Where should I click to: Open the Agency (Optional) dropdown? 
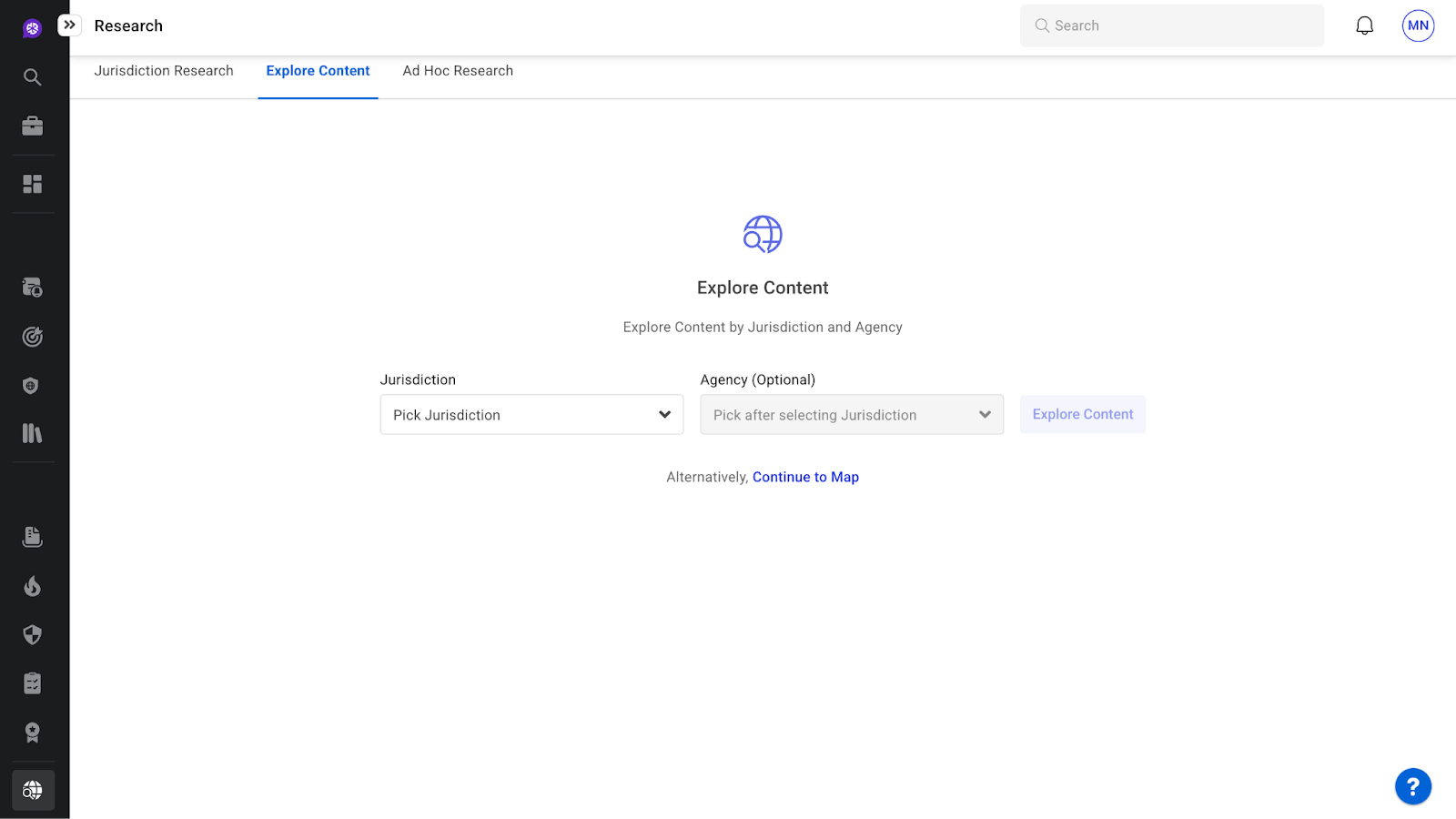click(851, 415)
